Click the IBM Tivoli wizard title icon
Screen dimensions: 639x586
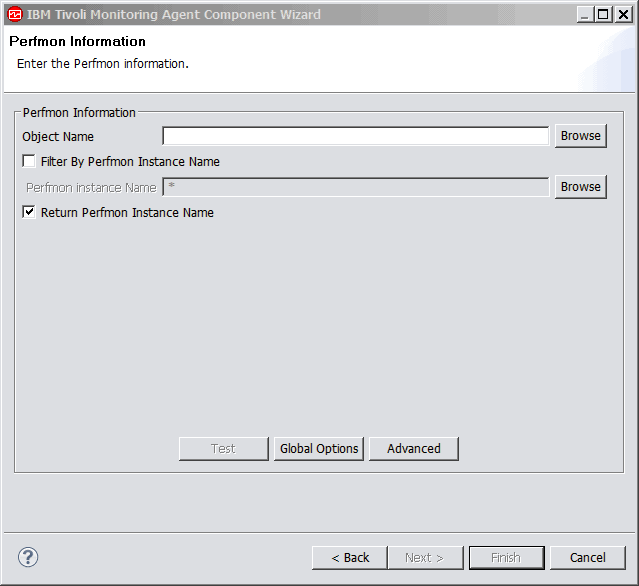pos(15,15)
